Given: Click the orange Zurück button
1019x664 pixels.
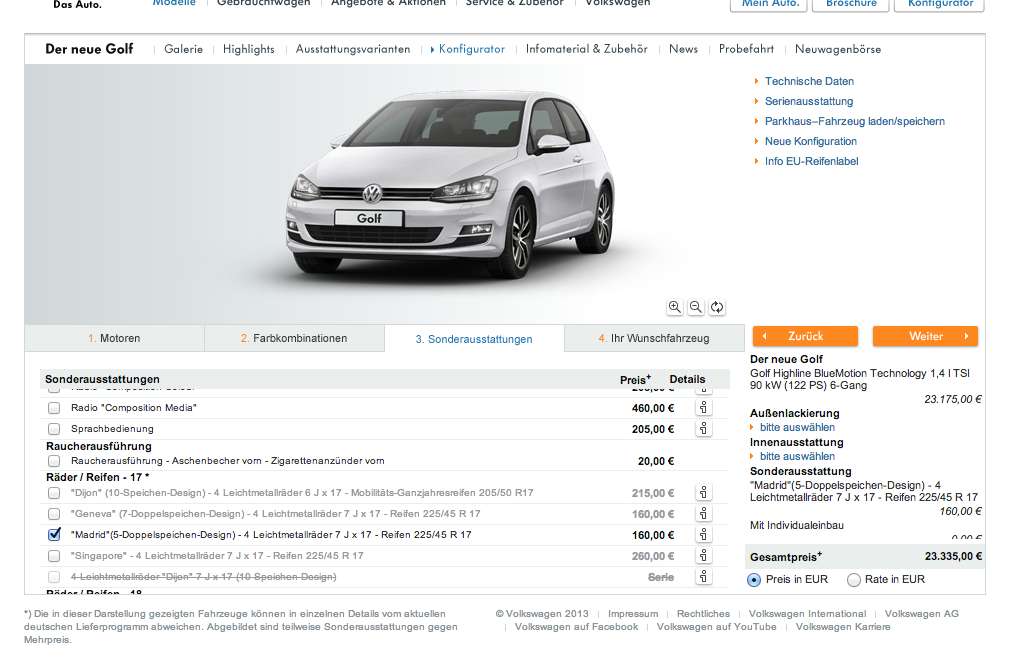Looking at the screenshot, I should [805, 337].
